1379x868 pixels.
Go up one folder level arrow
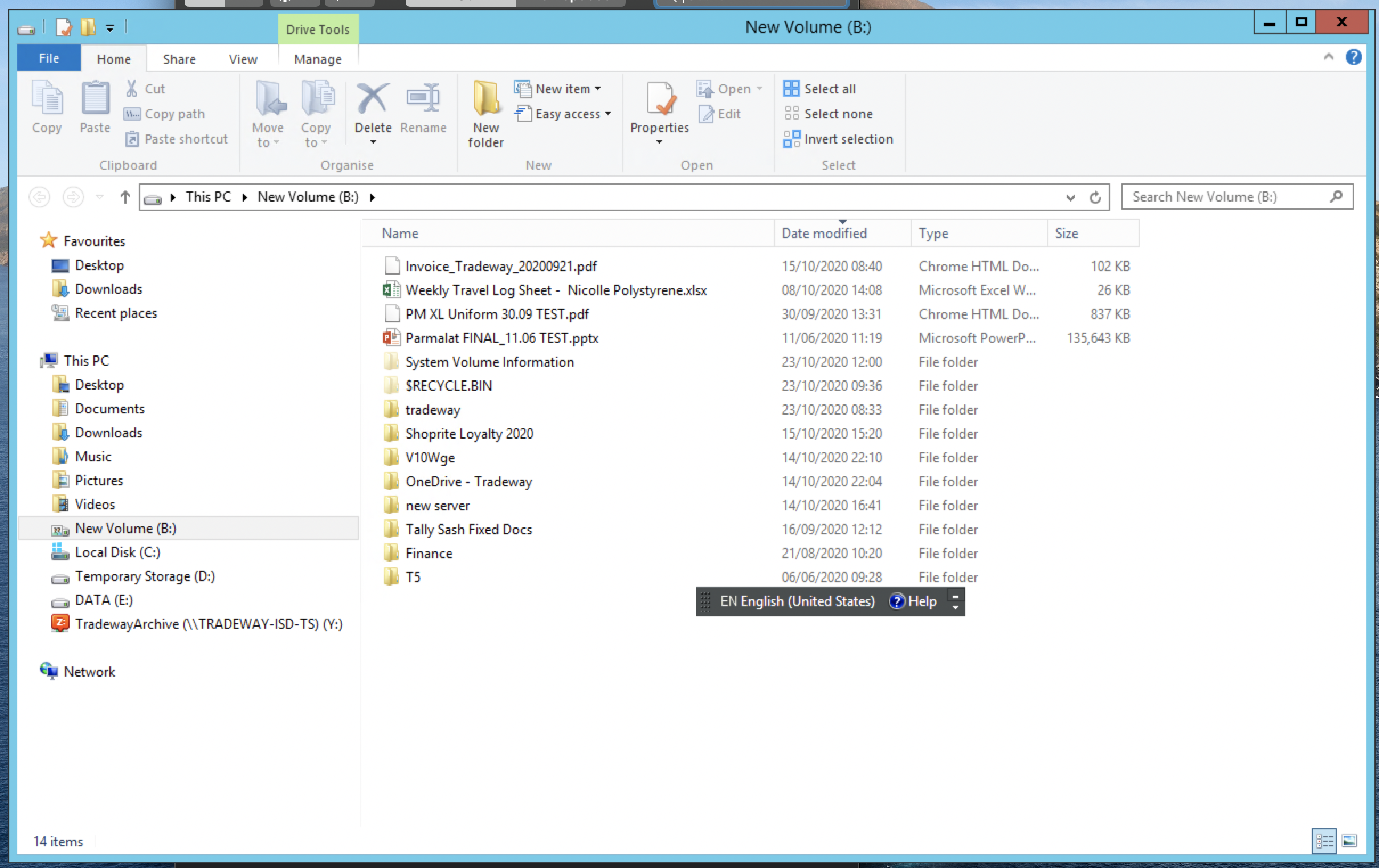[x=125, y=197]
